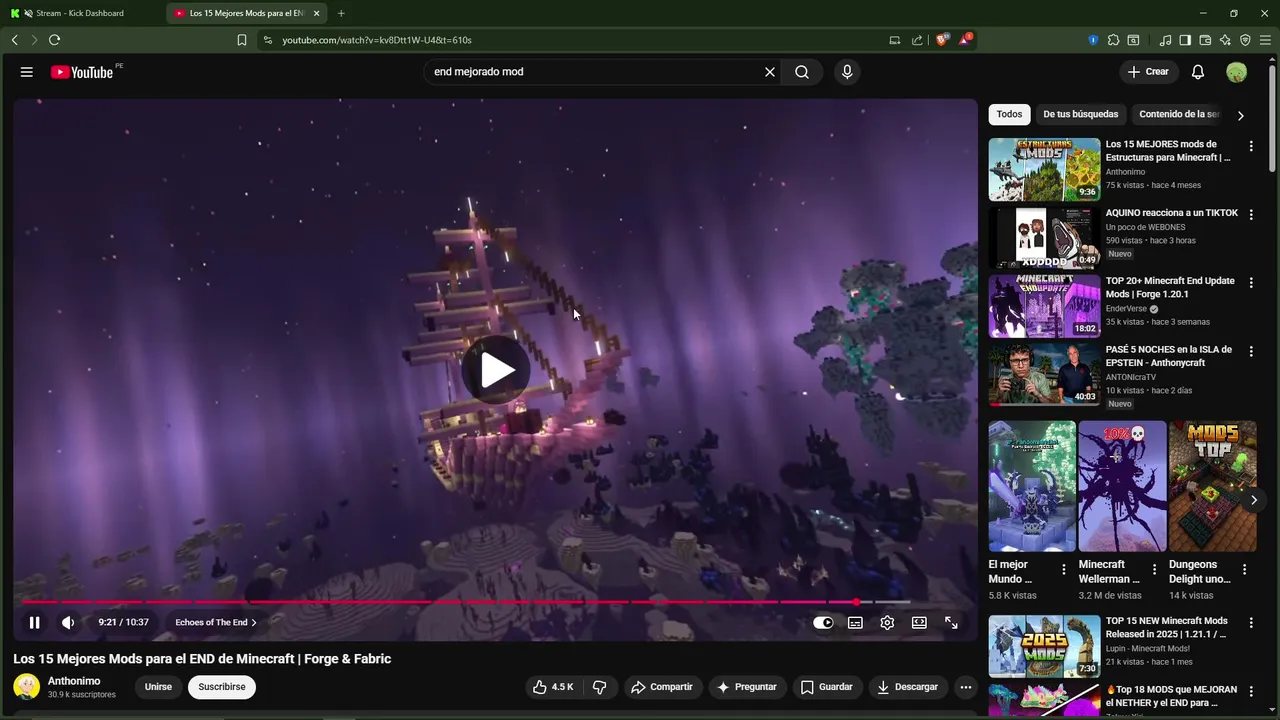Open 'TOP 20+ Minecraft End Update Mods' thumbnail
This screenshot has height=720, width=1280.
coord(1044,306)
